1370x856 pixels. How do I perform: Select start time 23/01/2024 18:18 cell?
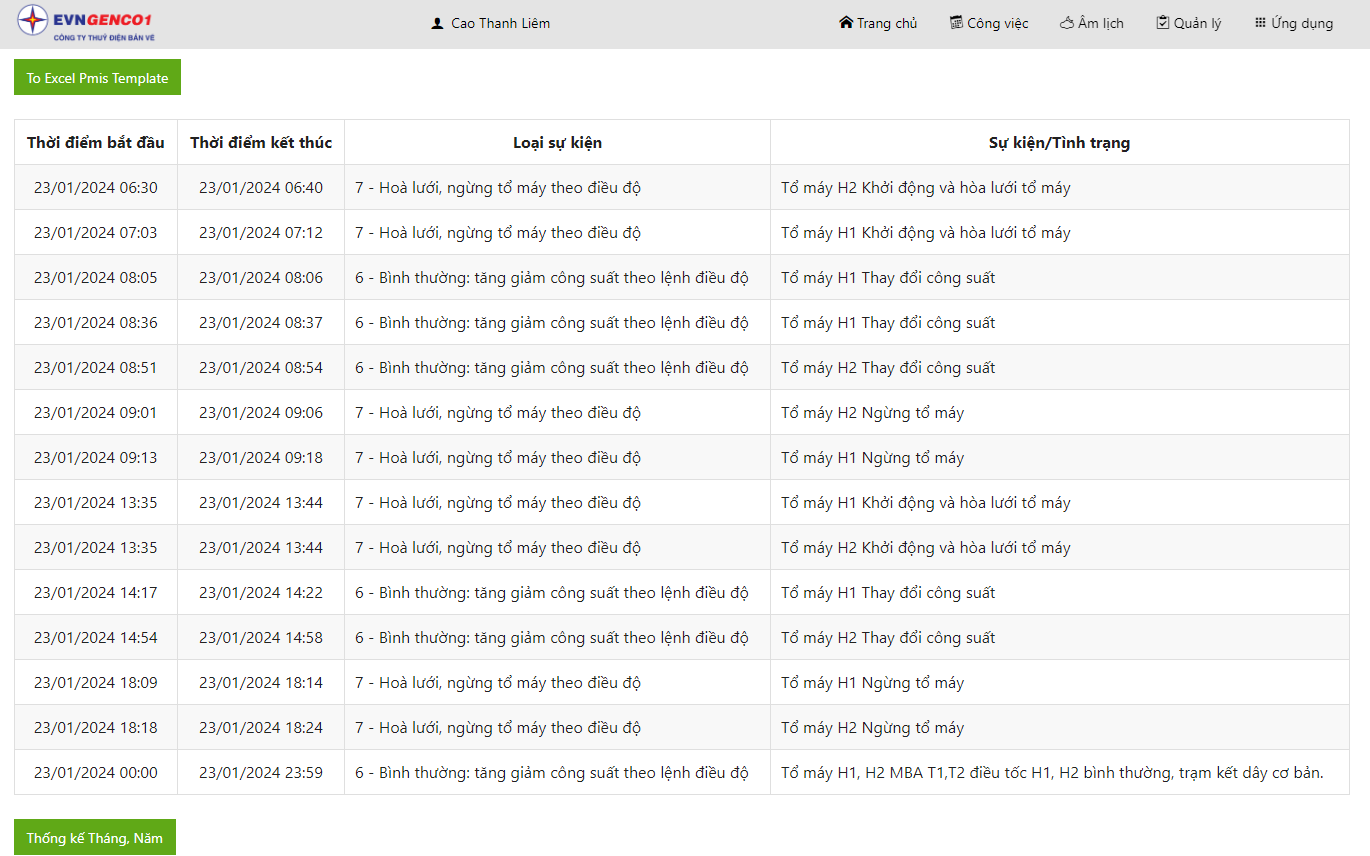(x=96, y=727)
